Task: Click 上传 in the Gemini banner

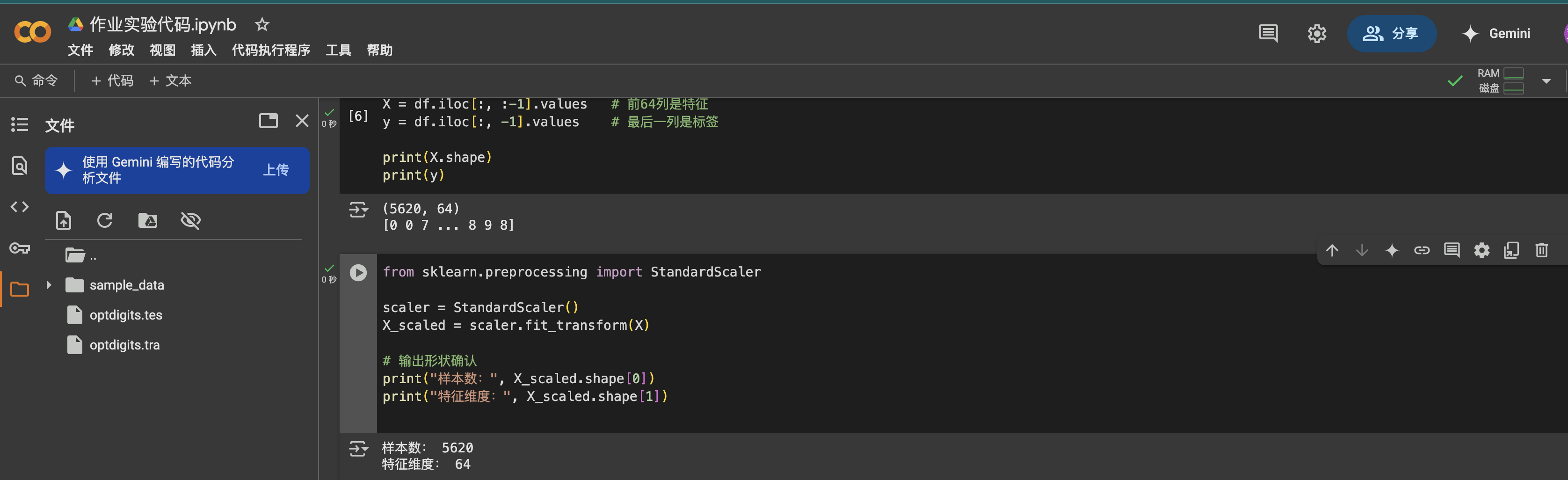Action: click(x=276, y=170)
